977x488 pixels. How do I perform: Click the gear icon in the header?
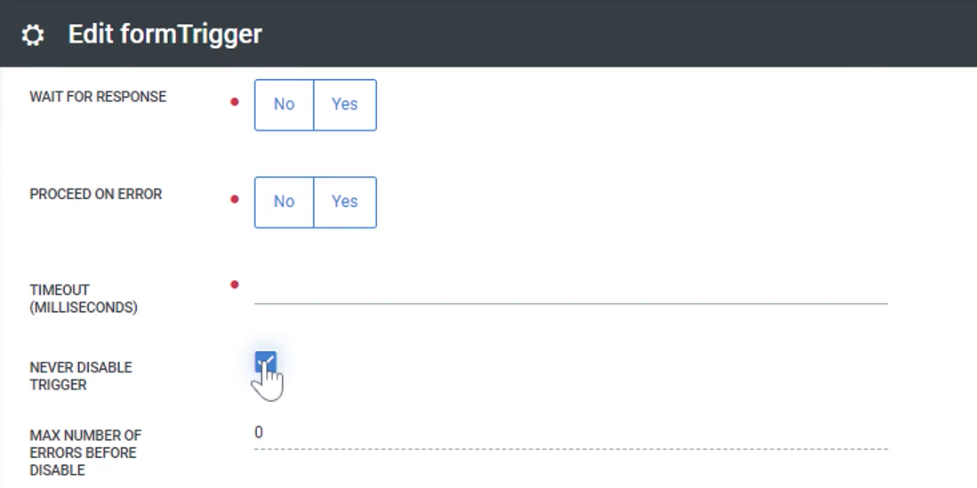point(33,35)
